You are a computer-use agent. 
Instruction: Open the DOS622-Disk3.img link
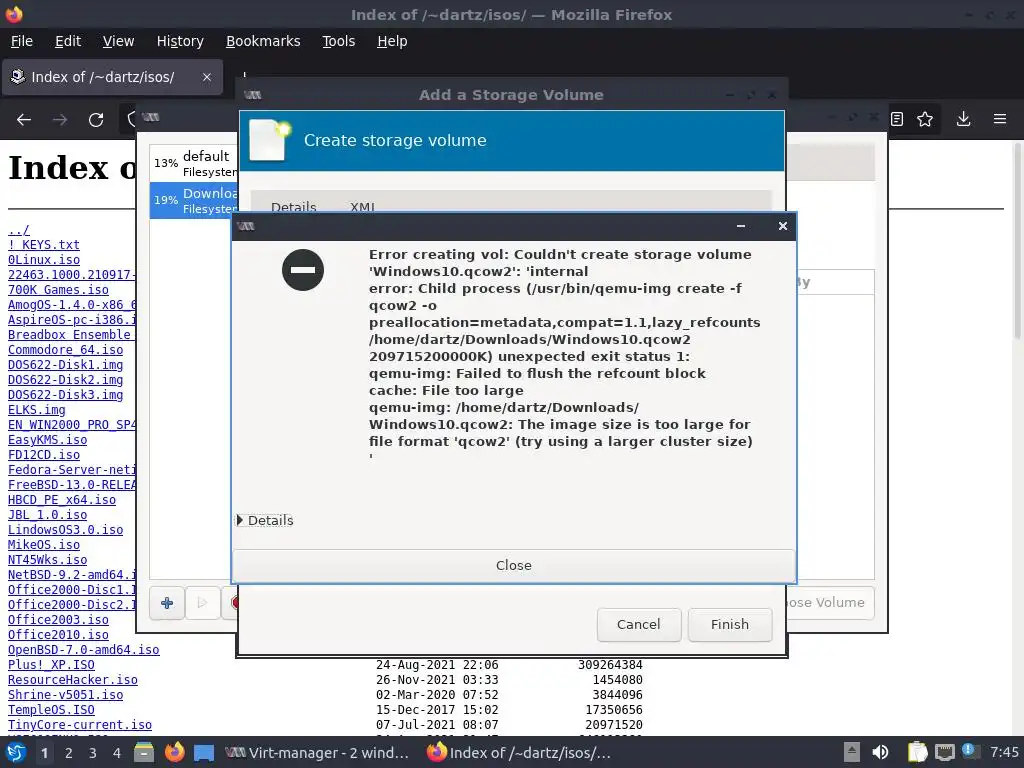pyautogui.click(x=65, y=395)
